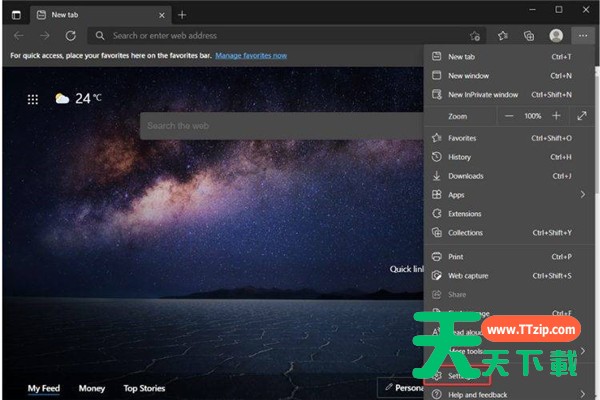Screen dimensions: 600x400
Task: Add this page to favorites star icon
Action: click(x=475, y=36)
